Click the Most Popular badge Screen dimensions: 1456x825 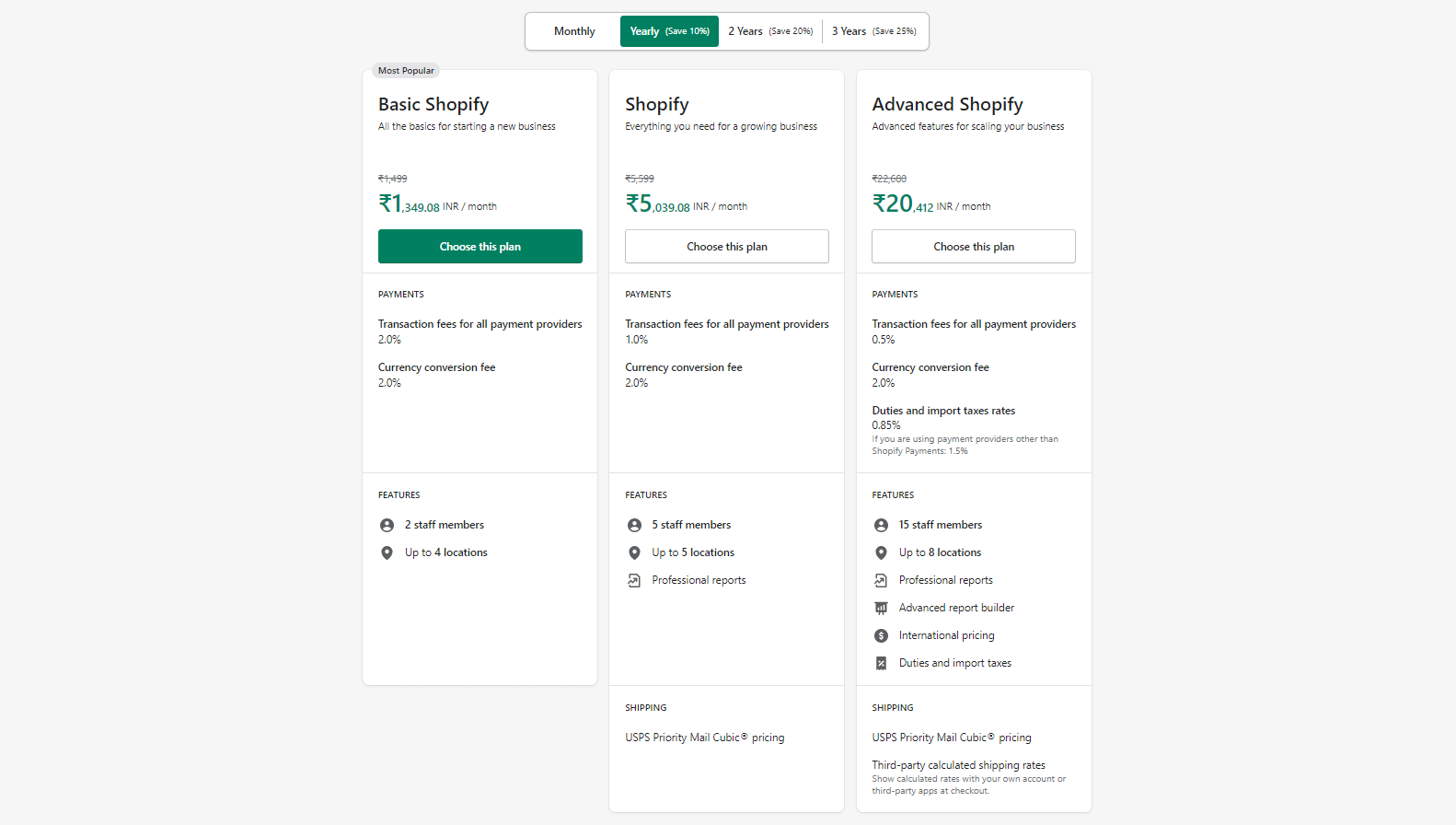click(x=406, y=71)
